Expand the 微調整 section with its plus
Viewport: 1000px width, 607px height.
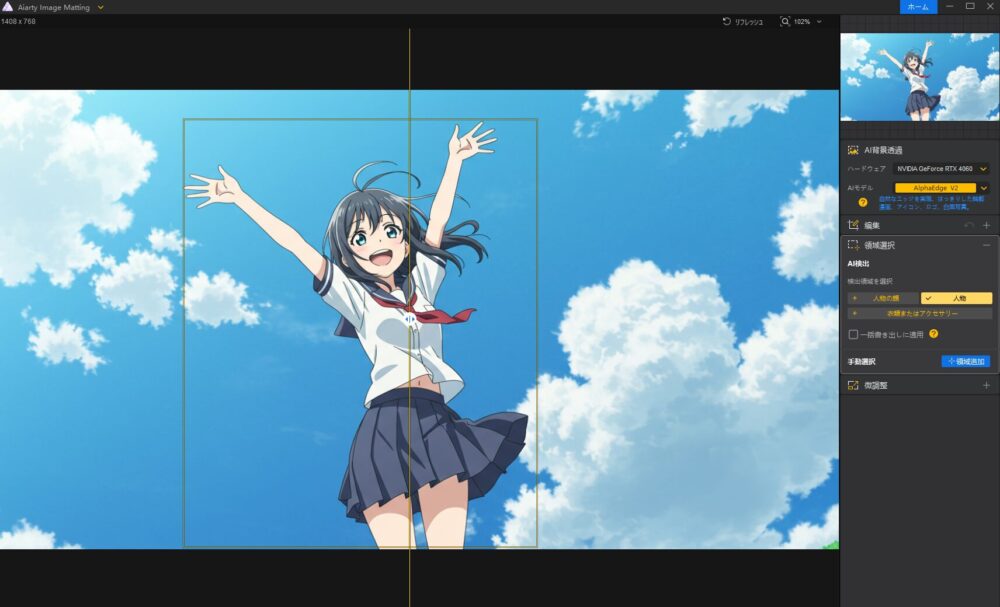[987, 385]
